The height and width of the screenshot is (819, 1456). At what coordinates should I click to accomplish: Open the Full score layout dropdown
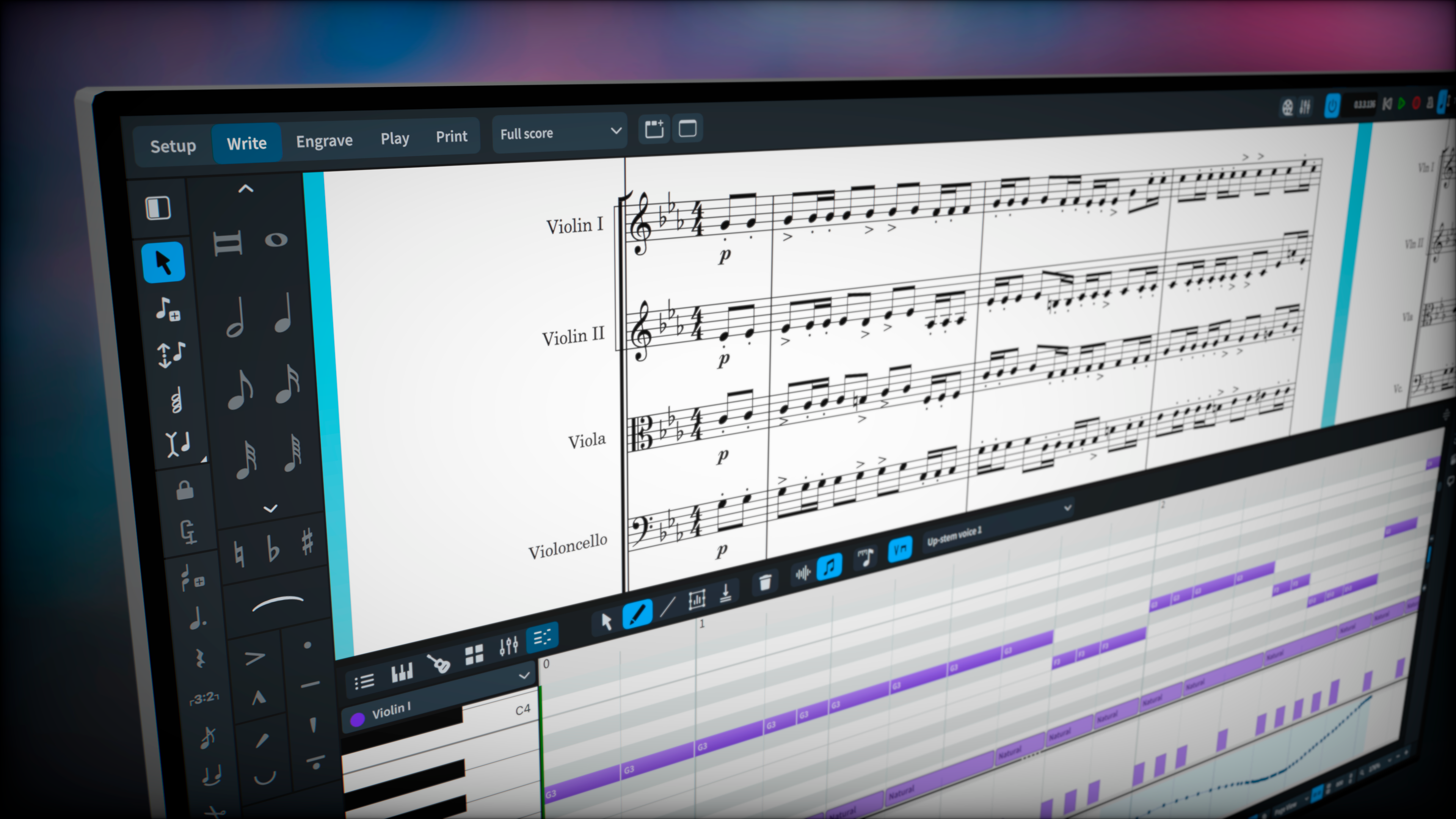coord(560,133)
